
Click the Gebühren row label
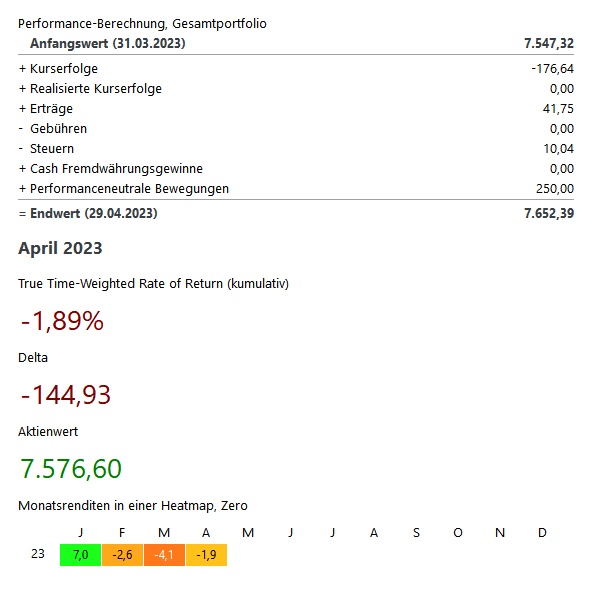pos(58,128)
